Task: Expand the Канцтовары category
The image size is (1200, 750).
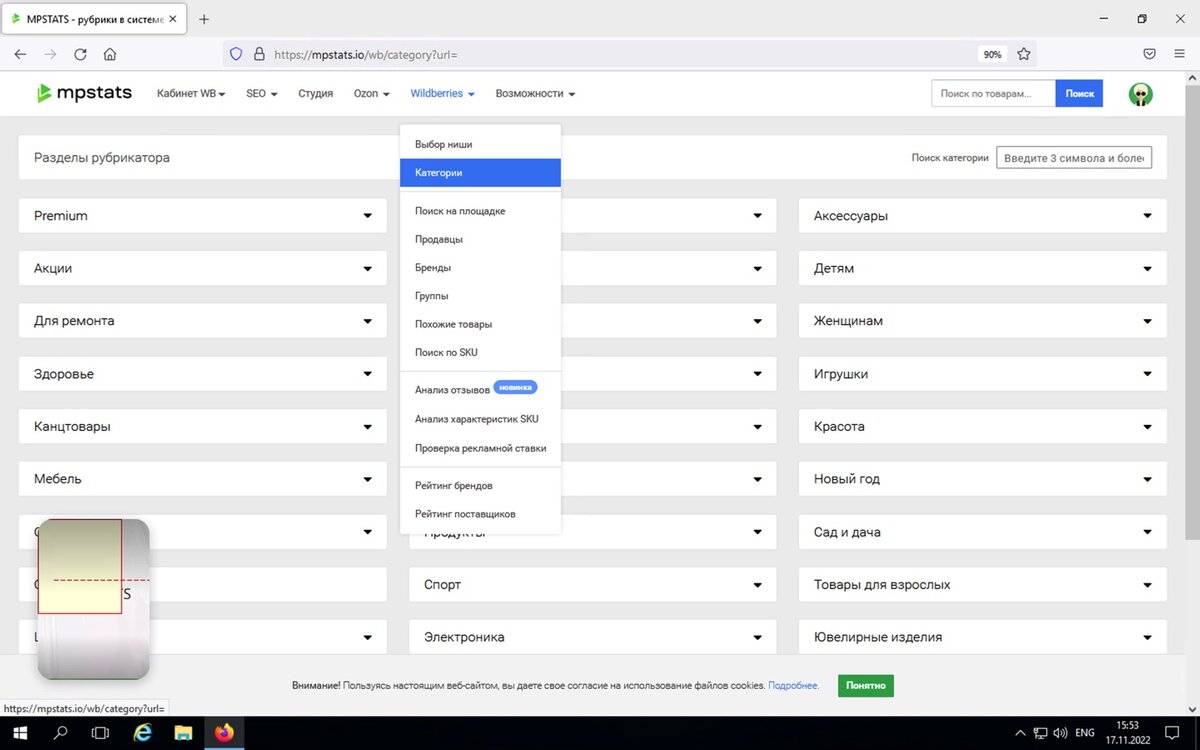Action: pos(202,426)
